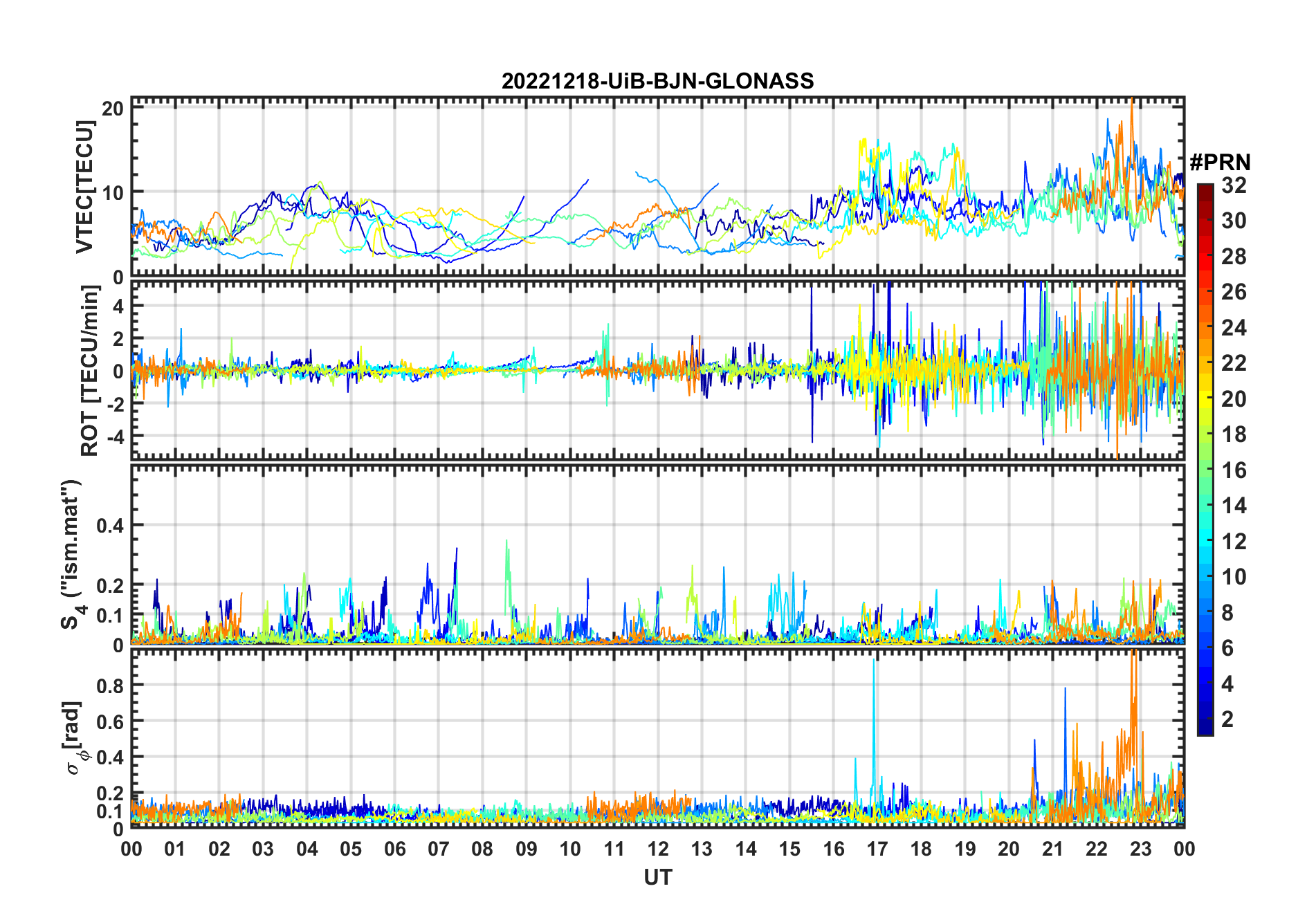
Task: Click x-axis hour label 18
Action: click(922, 849)
